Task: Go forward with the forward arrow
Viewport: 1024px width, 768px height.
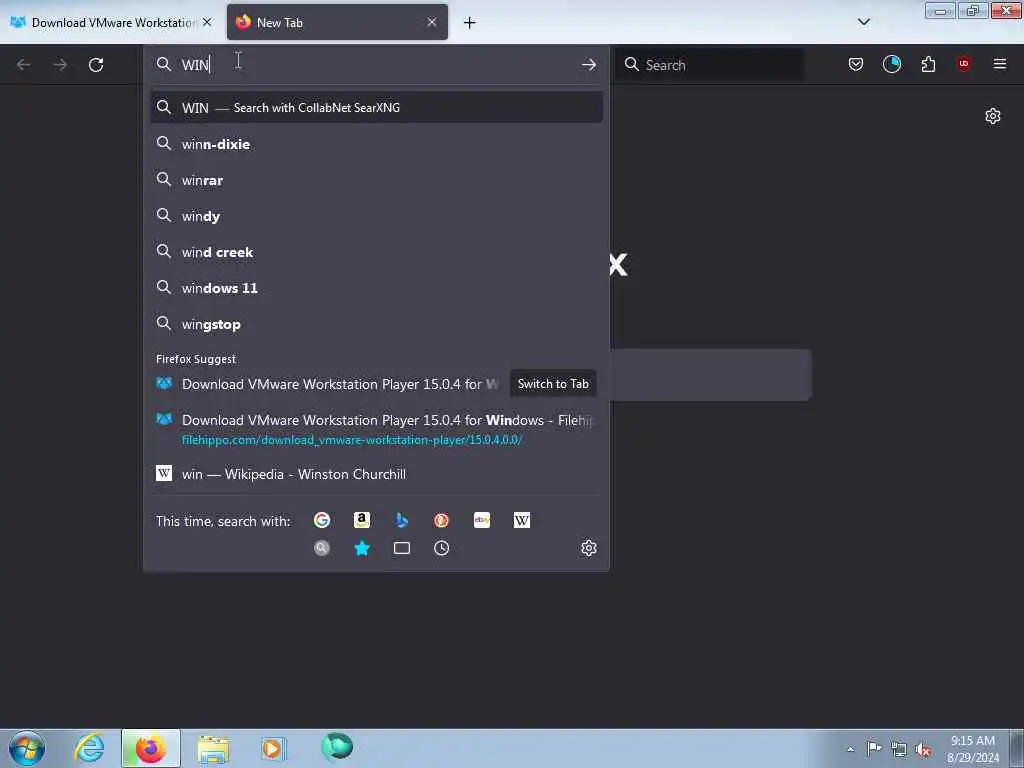Action: [x=60, y=65]
